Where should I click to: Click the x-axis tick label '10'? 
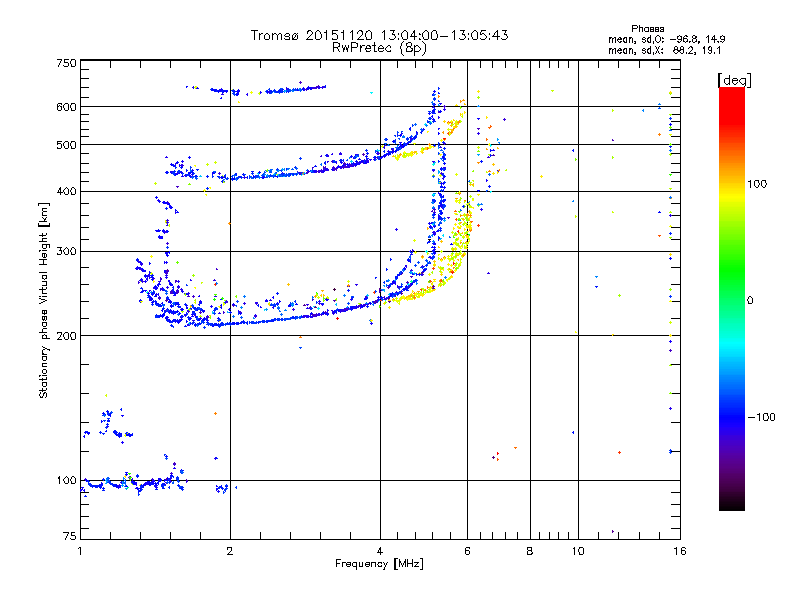click(x=578, y=551)
